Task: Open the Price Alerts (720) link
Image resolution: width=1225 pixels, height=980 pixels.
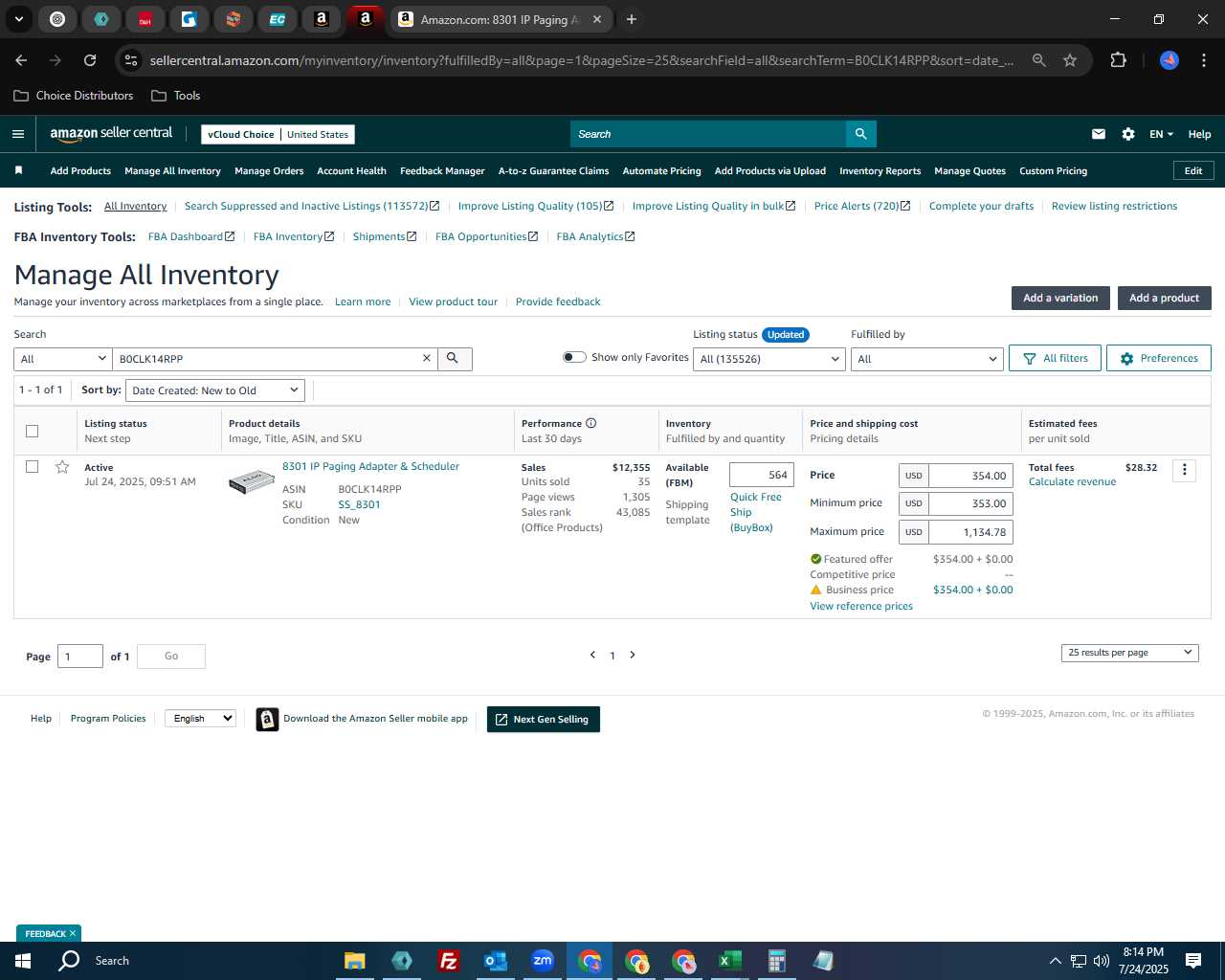Action: (861, 206)
